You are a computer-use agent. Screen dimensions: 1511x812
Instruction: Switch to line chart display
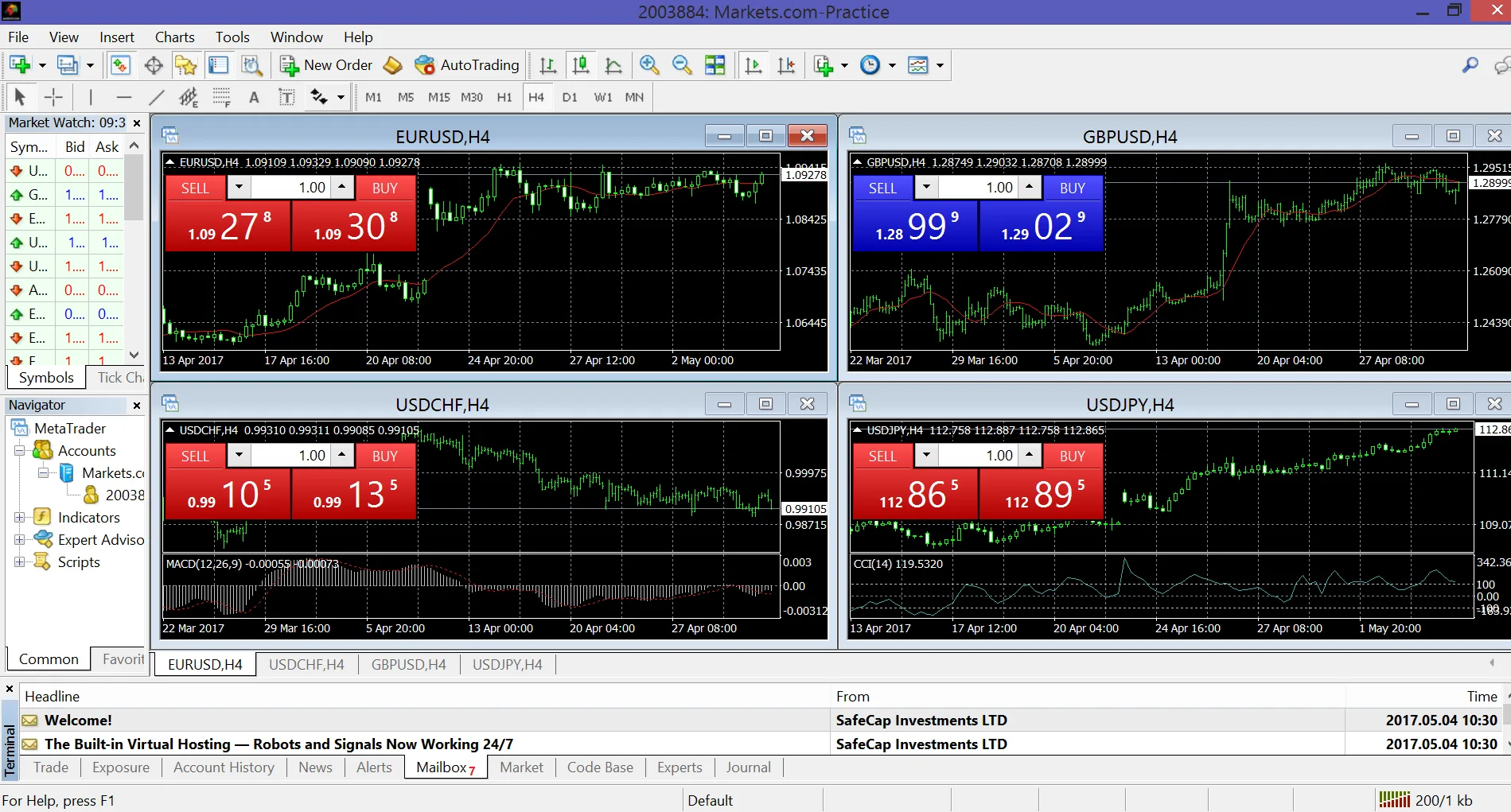(613, 65)
